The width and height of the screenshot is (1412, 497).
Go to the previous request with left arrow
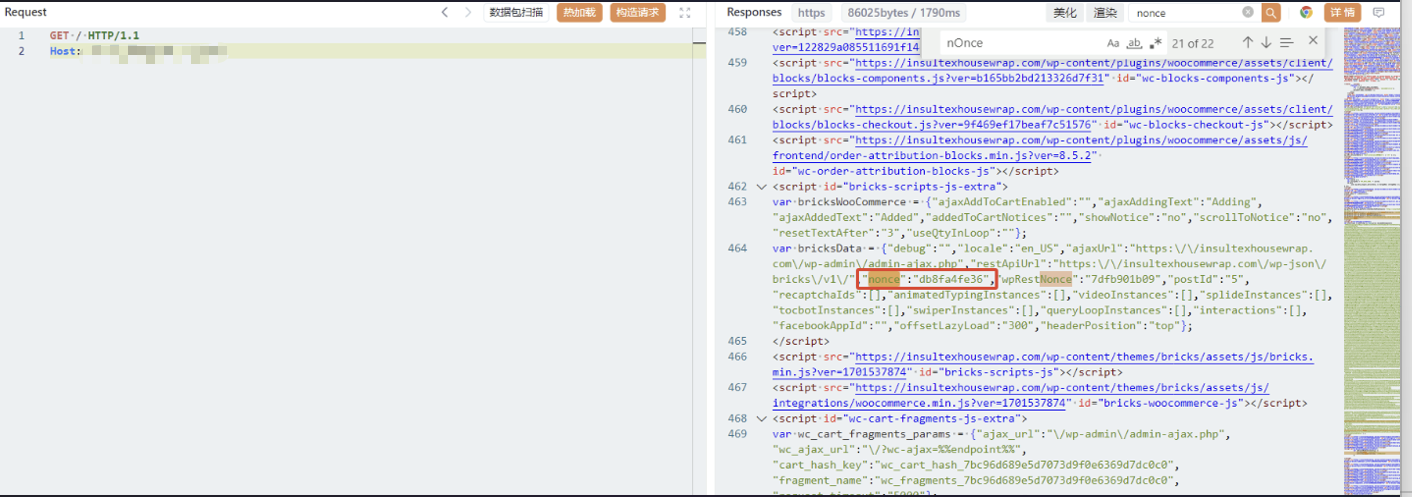click(x=446, y=13)
